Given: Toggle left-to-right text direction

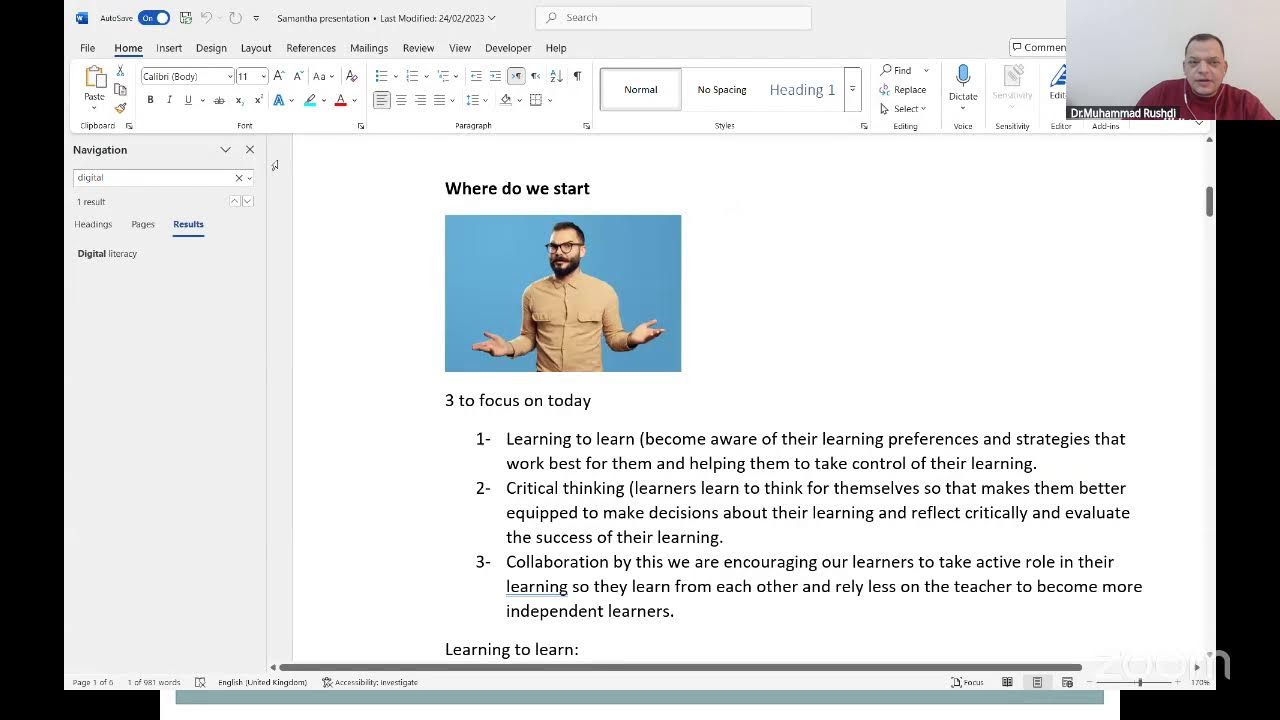Looking at the screenshot, I should tap(516, 76).
